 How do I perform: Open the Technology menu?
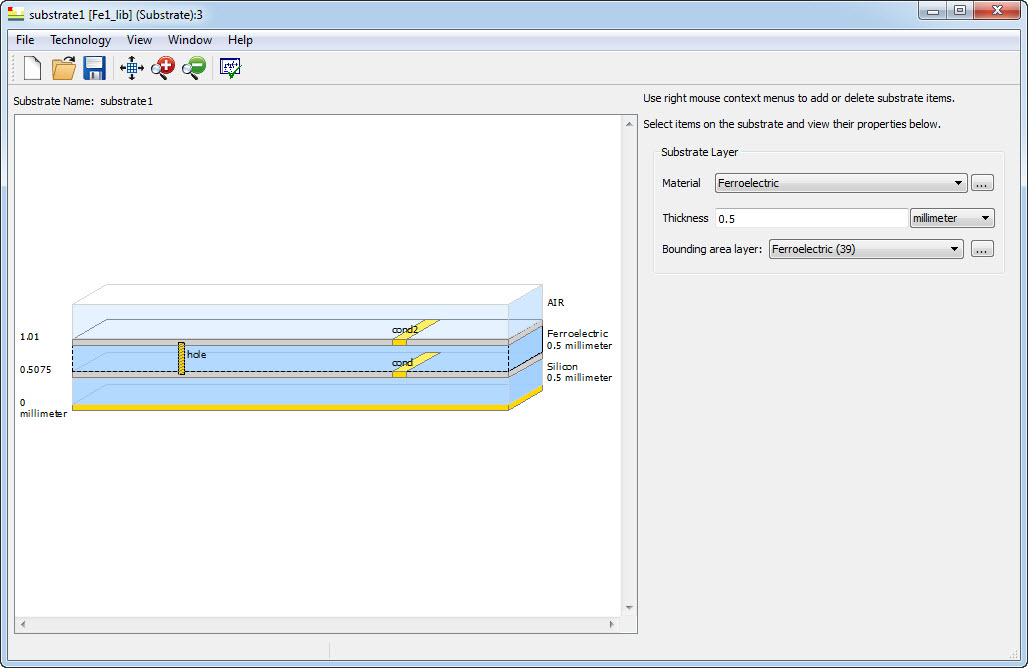[x=81, y=40]
